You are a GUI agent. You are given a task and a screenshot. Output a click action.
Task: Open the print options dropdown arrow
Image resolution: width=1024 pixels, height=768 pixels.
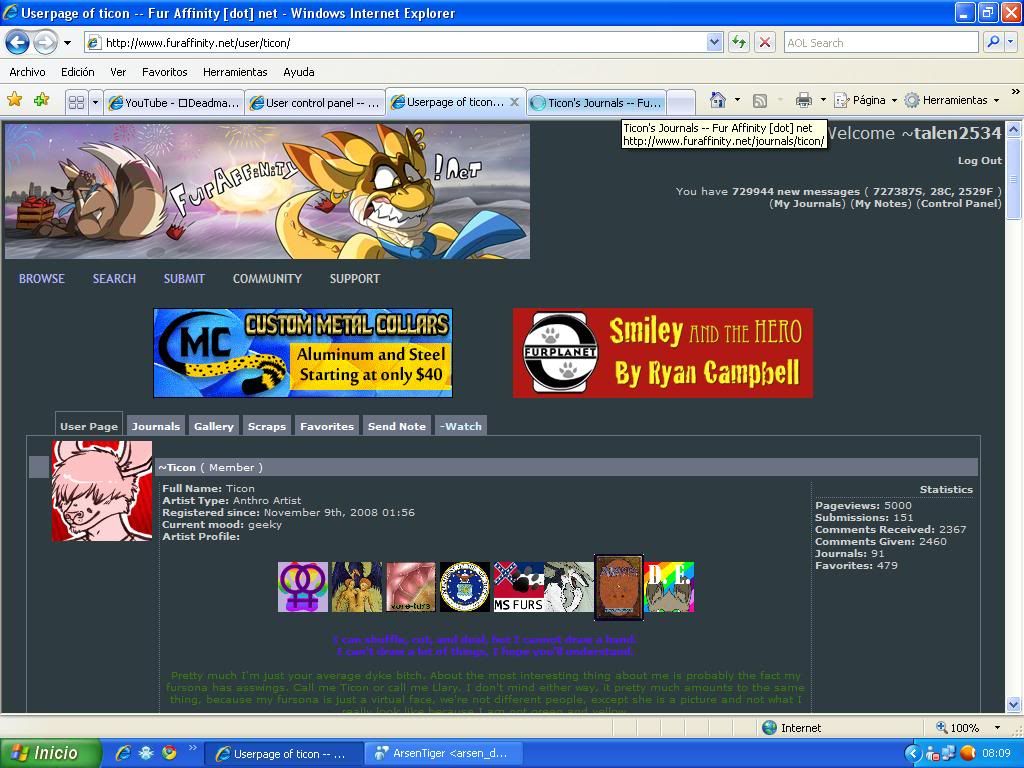[x=823, y=100]
